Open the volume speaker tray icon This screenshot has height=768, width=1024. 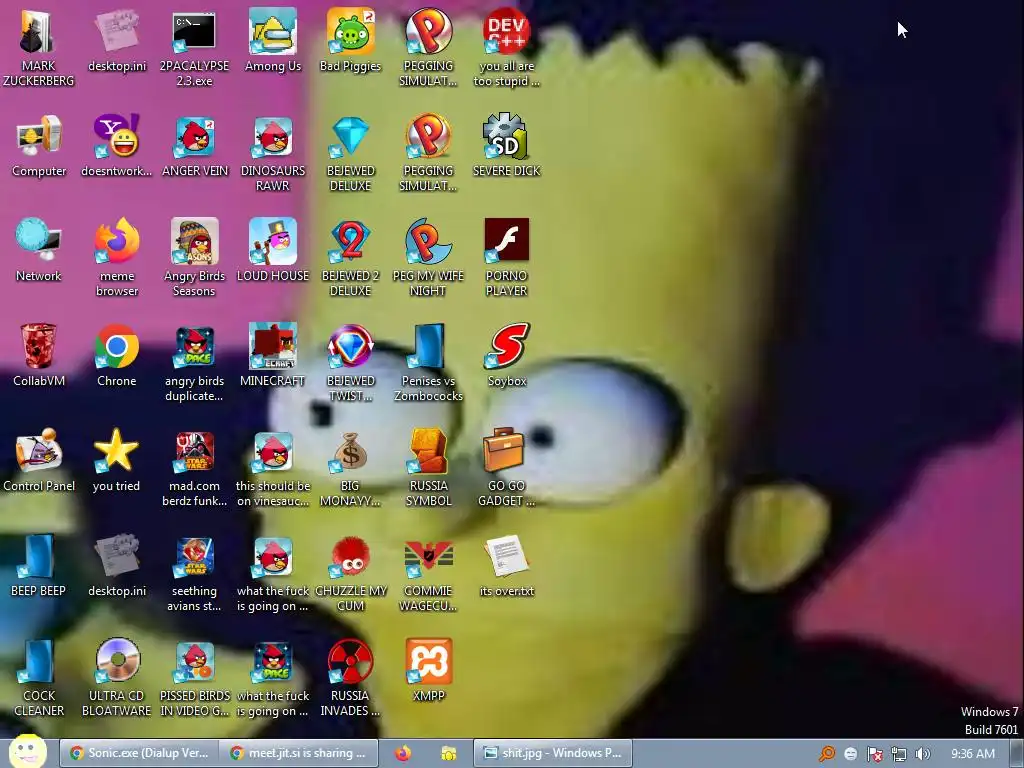click(922, 754)
